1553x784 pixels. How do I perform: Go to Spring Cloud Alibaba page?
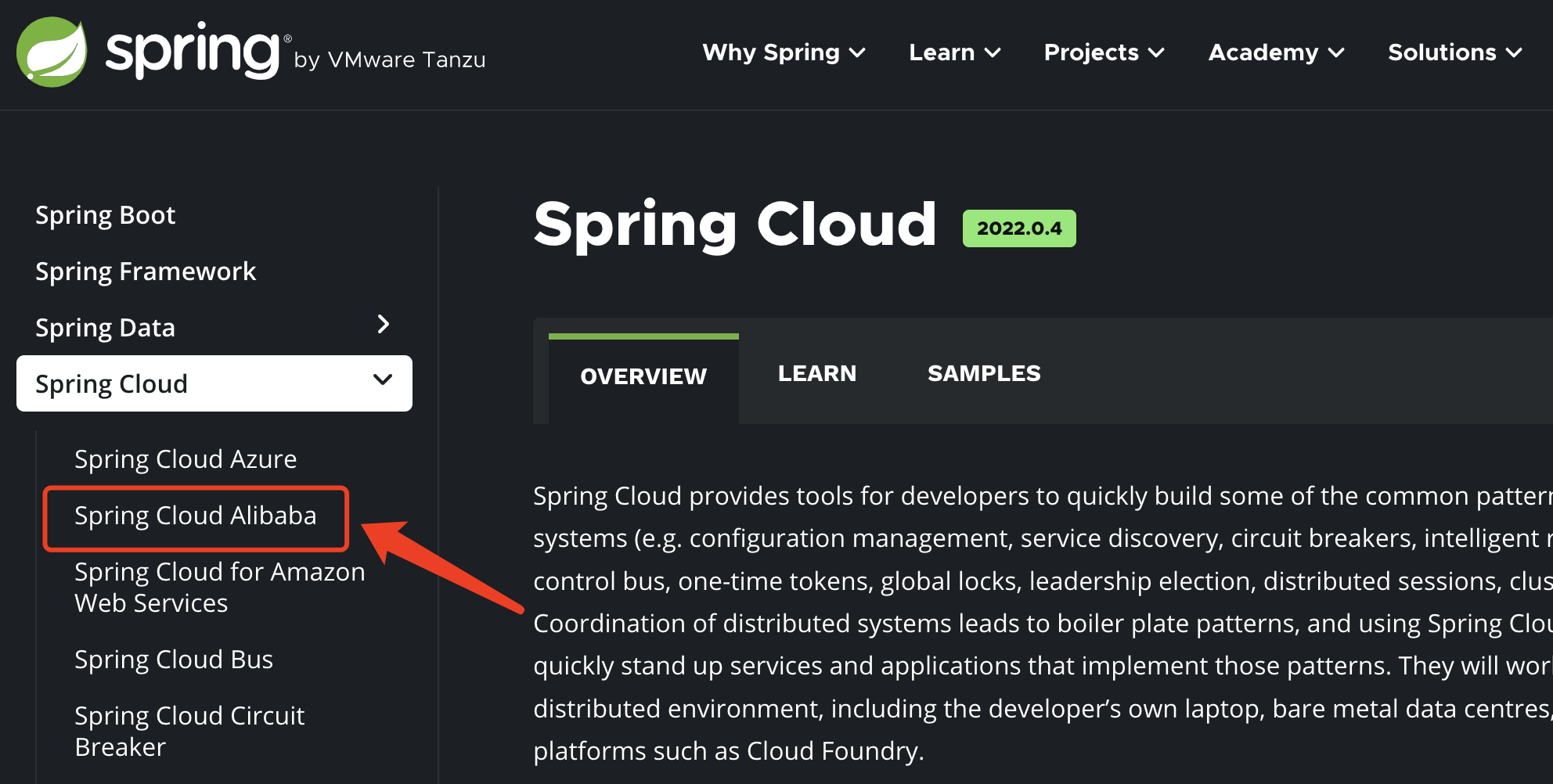click(x=196, y=516)
